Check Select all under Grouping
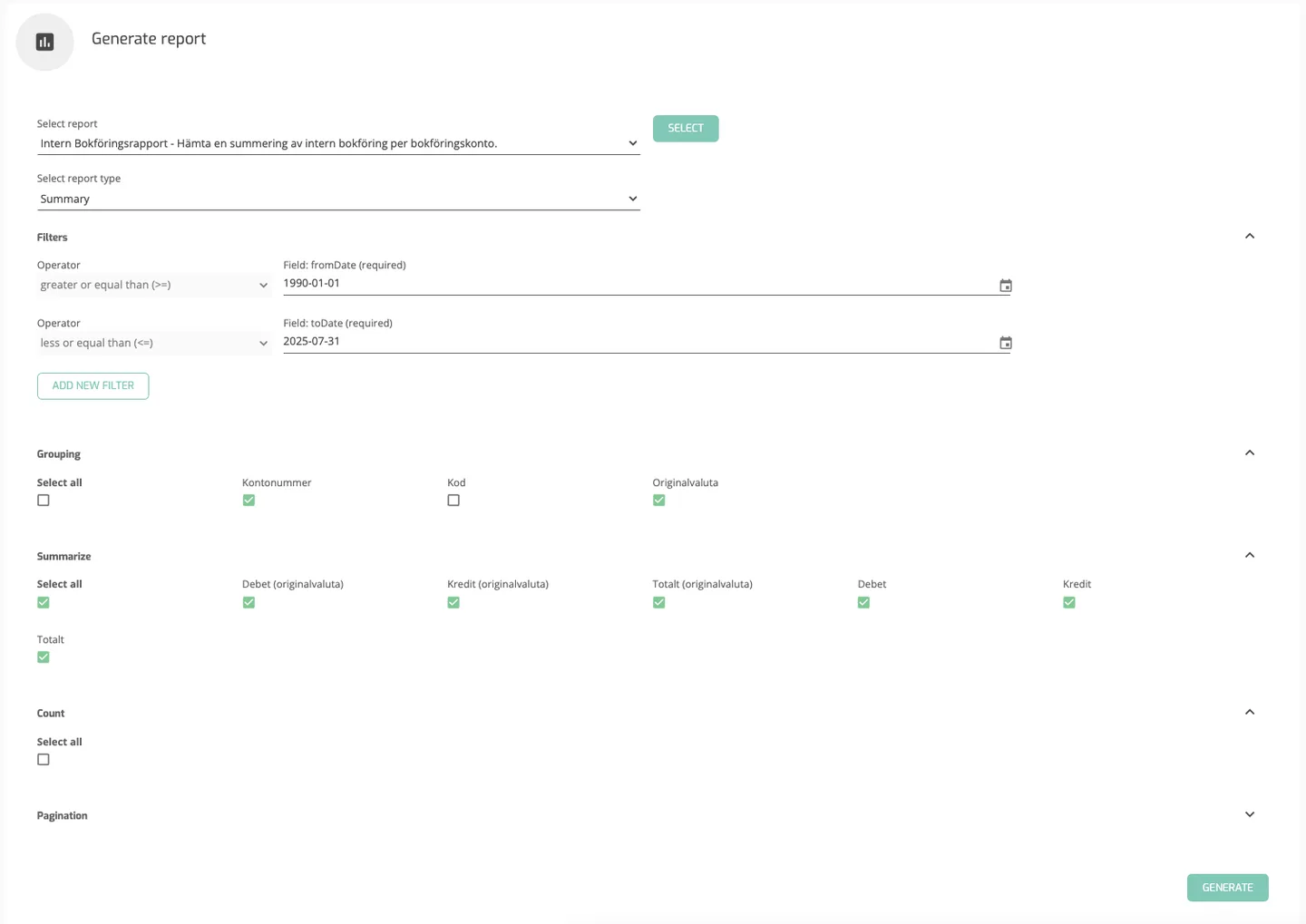This screenshot has height=924, width=1306. pyautogui.click(x=44, y=501)
